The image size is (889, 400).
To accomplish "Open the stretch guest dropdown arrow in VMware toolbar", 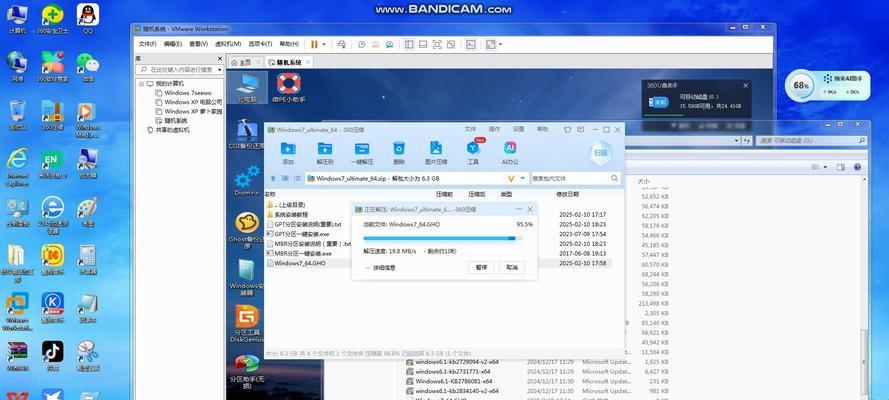I will click(500, 44).
